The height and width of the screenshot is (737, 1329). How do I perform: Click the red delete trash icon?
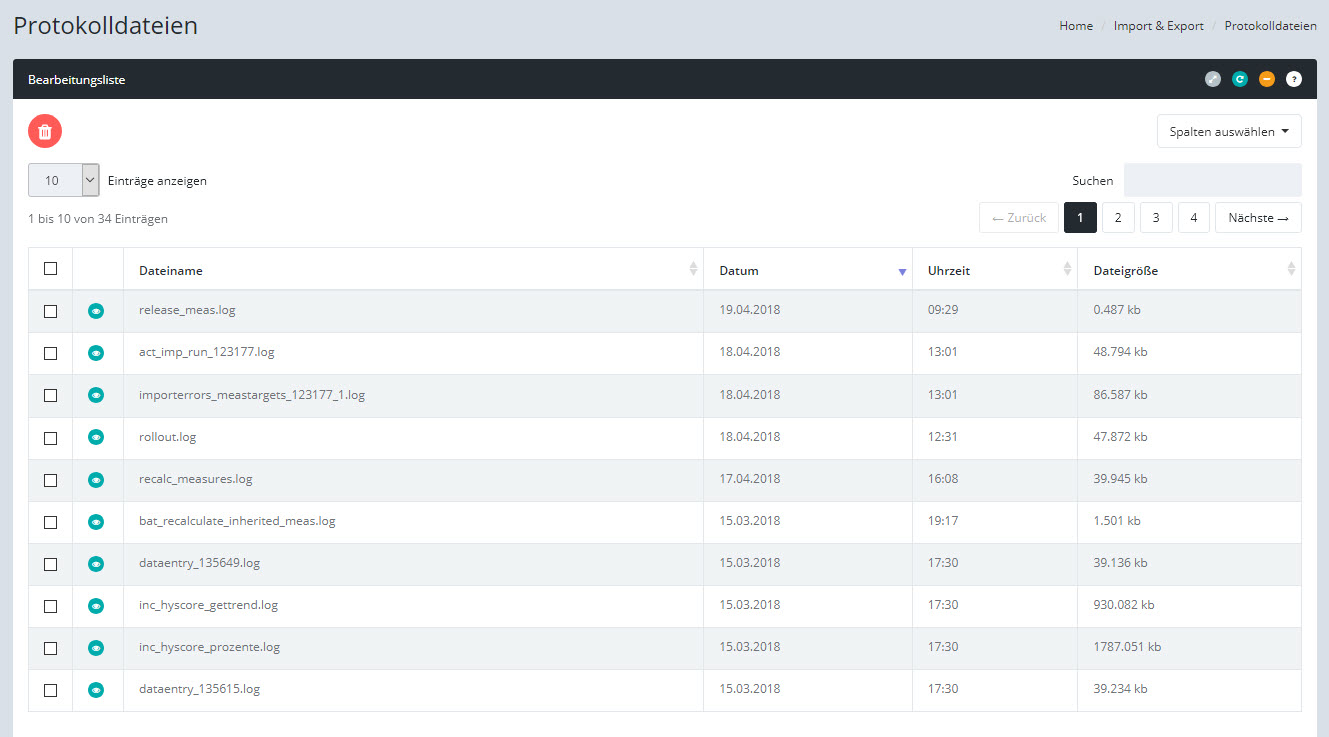[45, 131]
